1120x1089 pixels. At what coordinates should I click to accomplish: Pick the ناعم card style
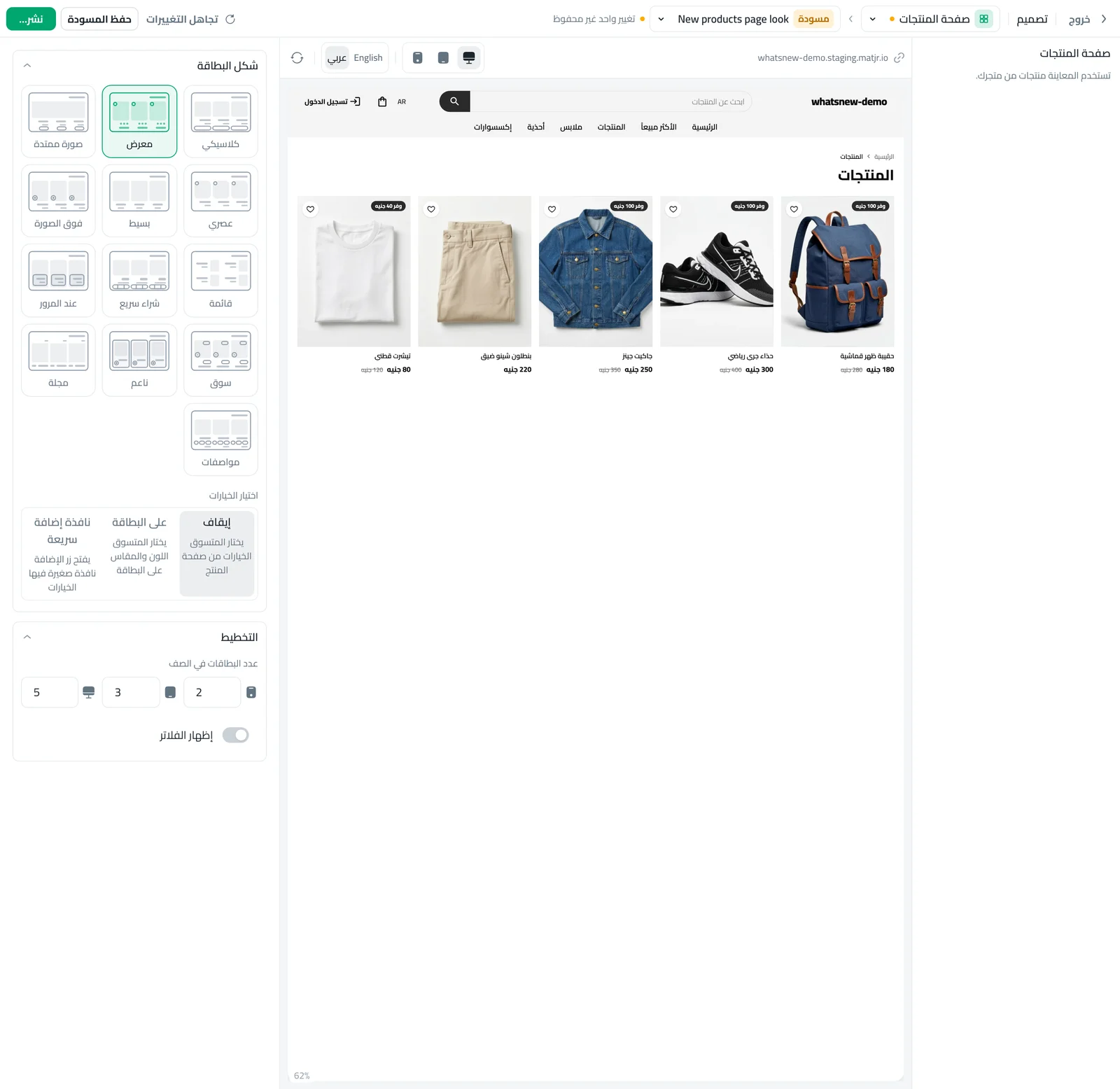139,360
